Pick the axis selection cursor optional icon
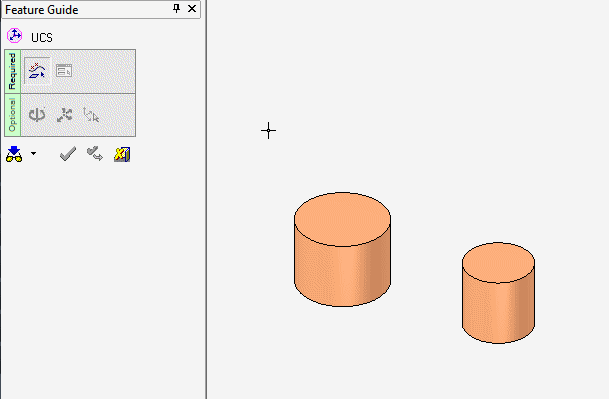The image size is (609, 399). 91,115
